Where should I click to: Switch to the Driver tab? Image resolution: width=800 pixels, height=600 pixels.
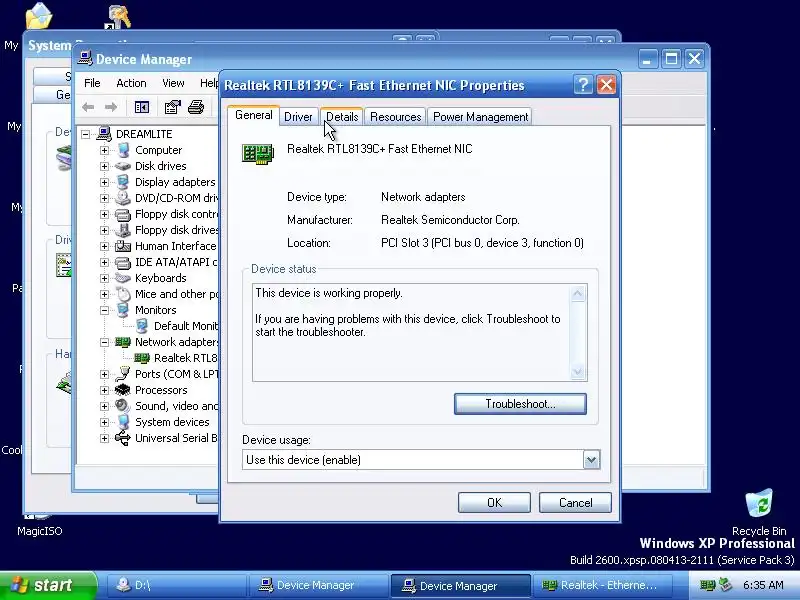click(298, 117)
